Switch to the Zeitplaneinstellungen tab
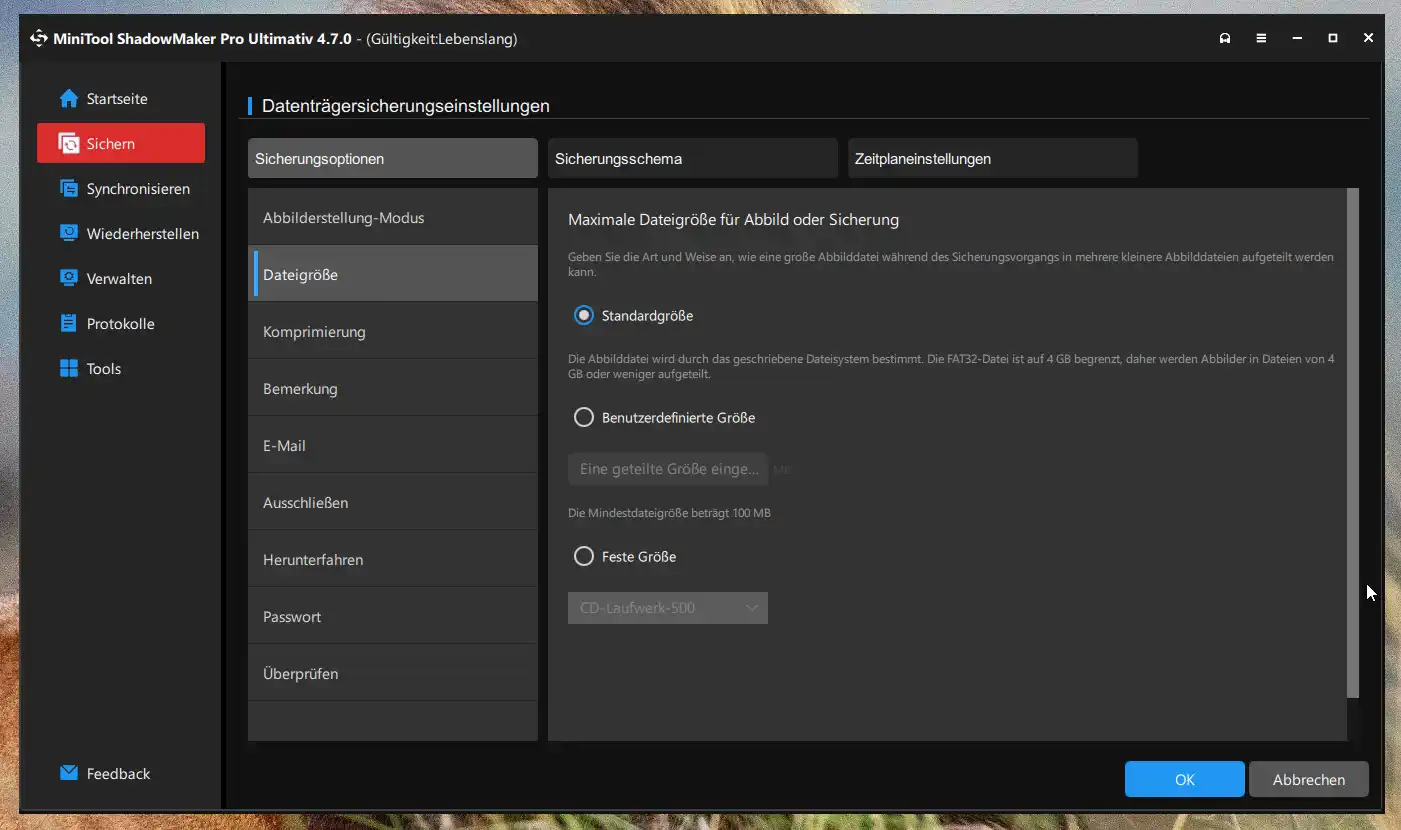 coord(993,159)
